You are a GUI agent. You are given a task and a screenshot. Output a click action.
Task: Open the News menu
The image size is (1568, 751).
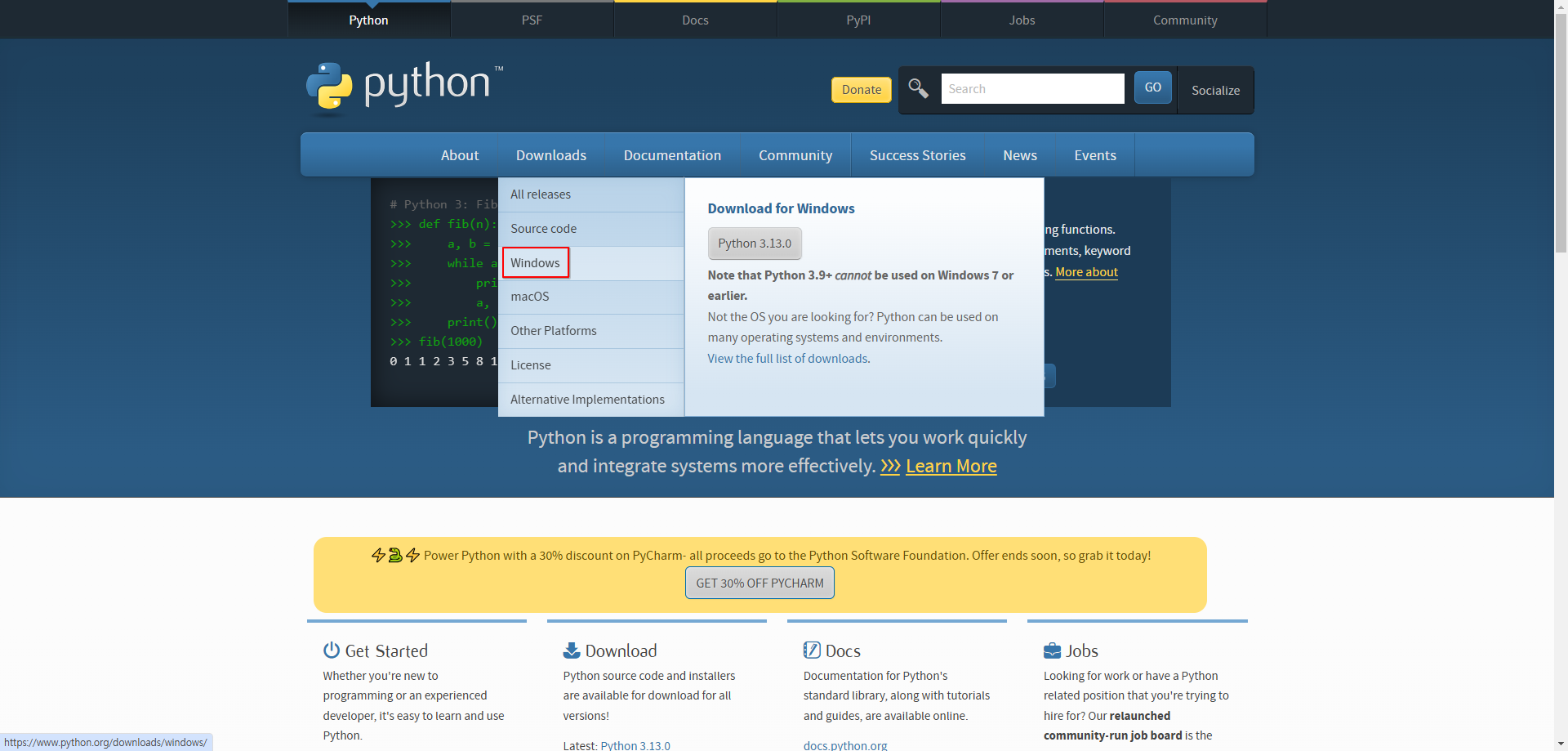1020,155
